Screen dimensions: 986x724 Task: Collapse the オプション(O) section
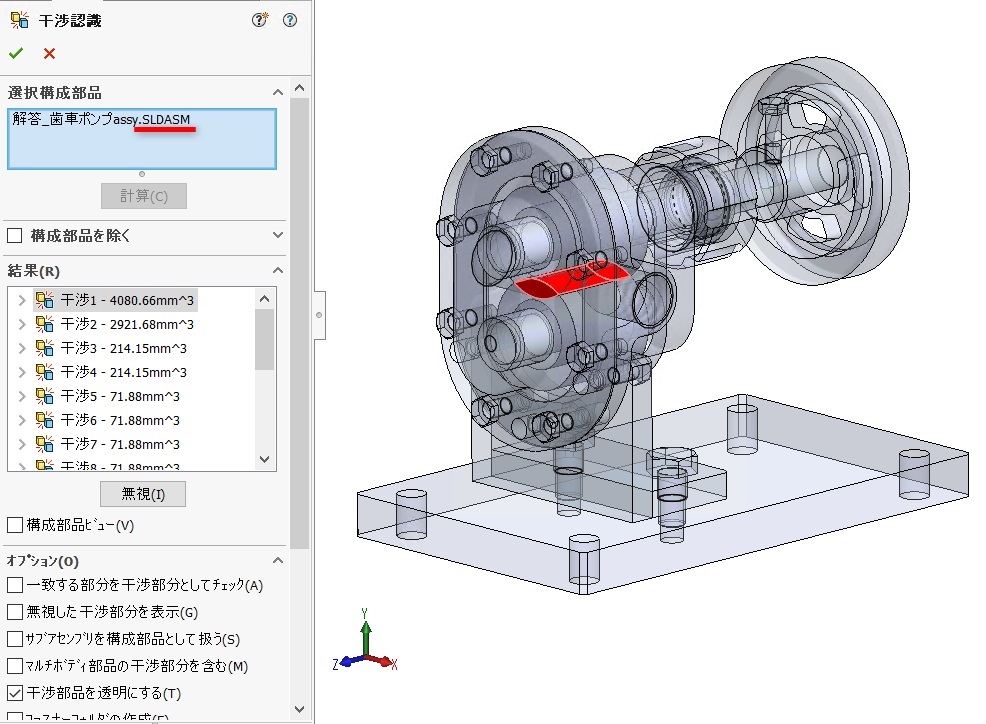coord(277,561)
